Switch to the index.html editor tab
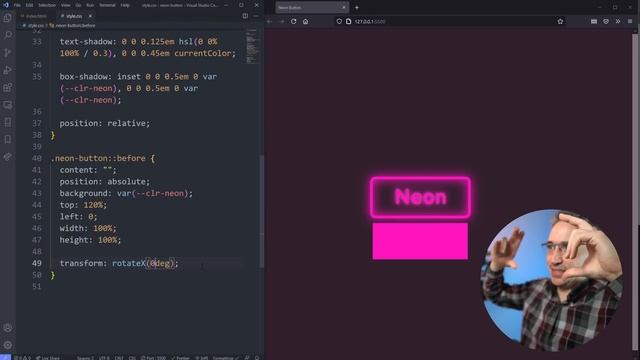The image size is (640, 360). [36, 16]
